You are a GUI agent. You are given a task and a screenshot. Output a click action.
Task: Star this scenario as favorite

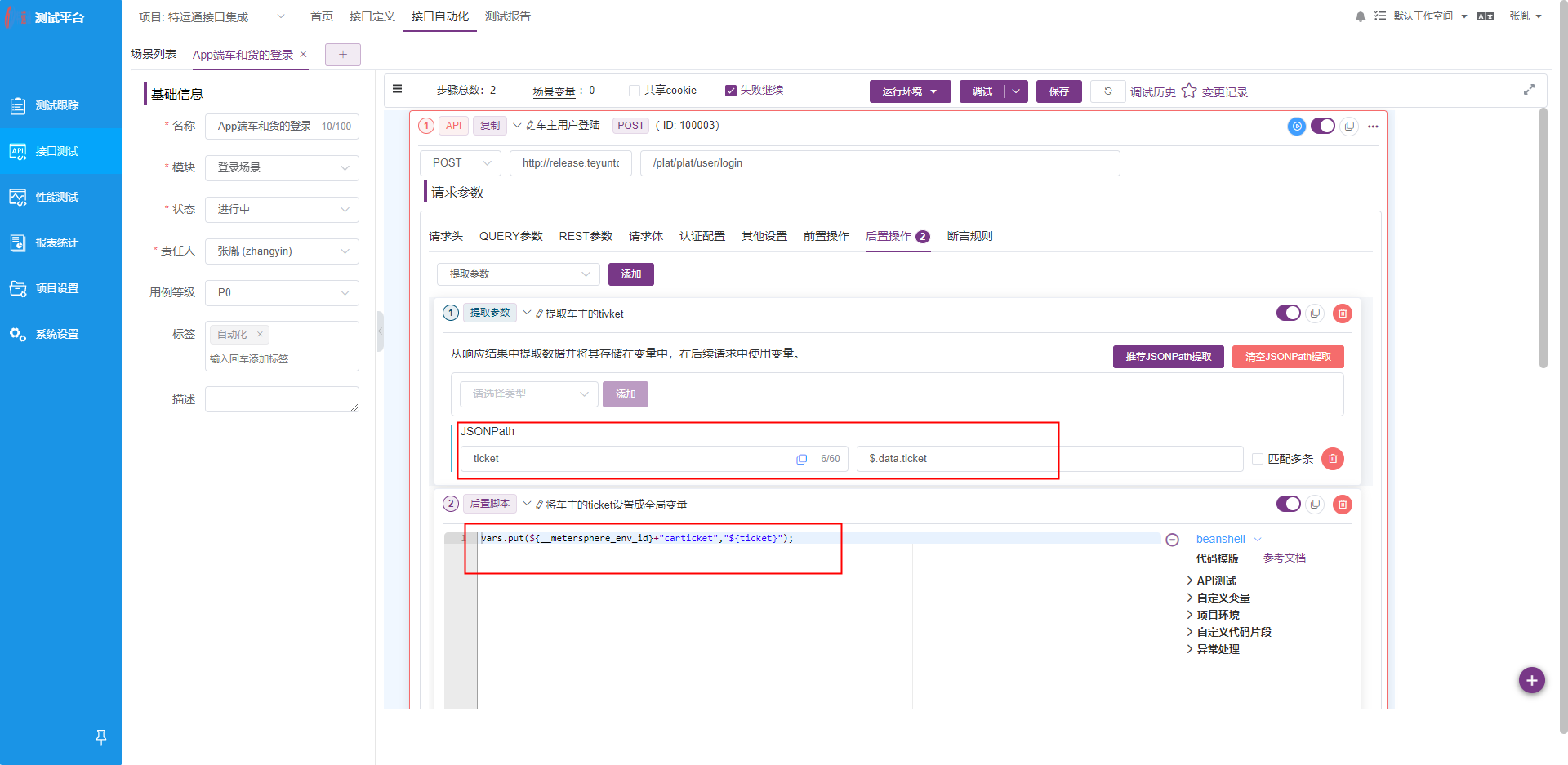pos(1189,91)
